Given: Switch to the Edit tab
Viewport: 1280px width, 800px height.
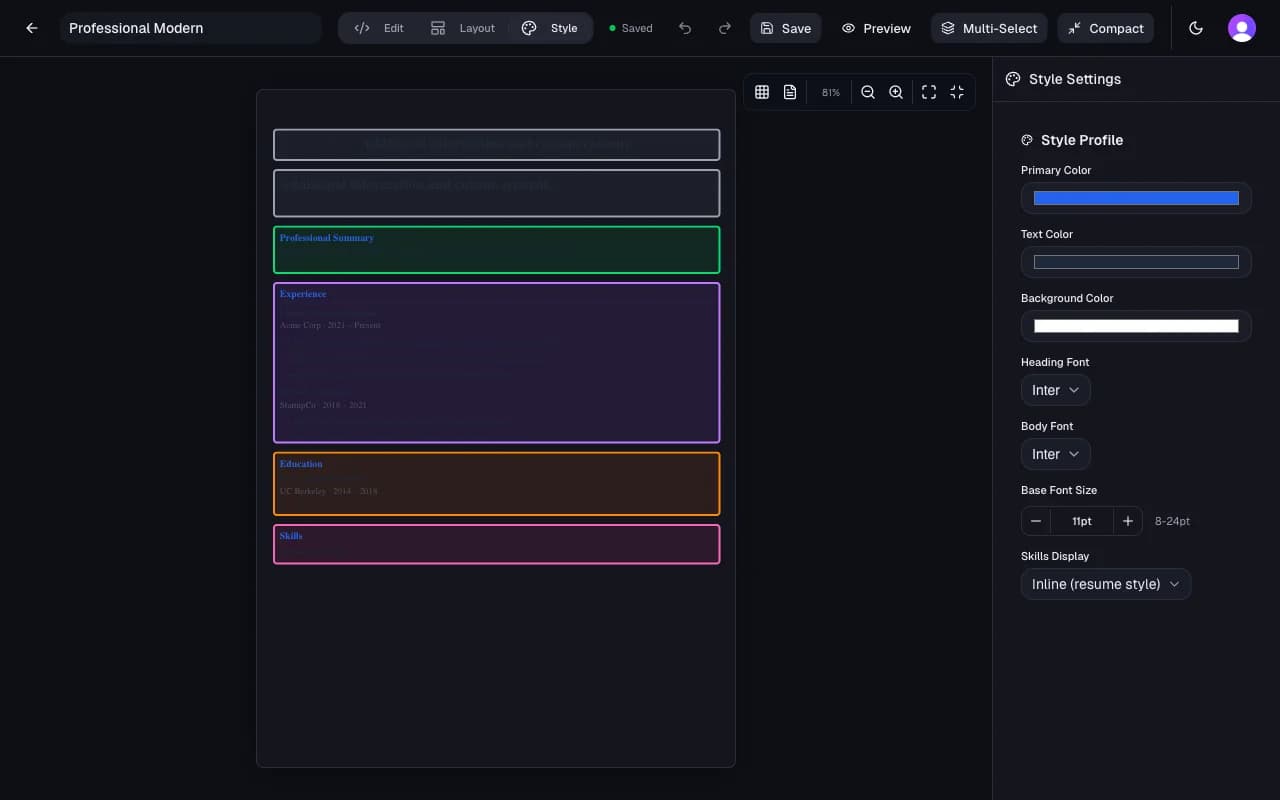Looking at the screenshot, I should (379, 28).
